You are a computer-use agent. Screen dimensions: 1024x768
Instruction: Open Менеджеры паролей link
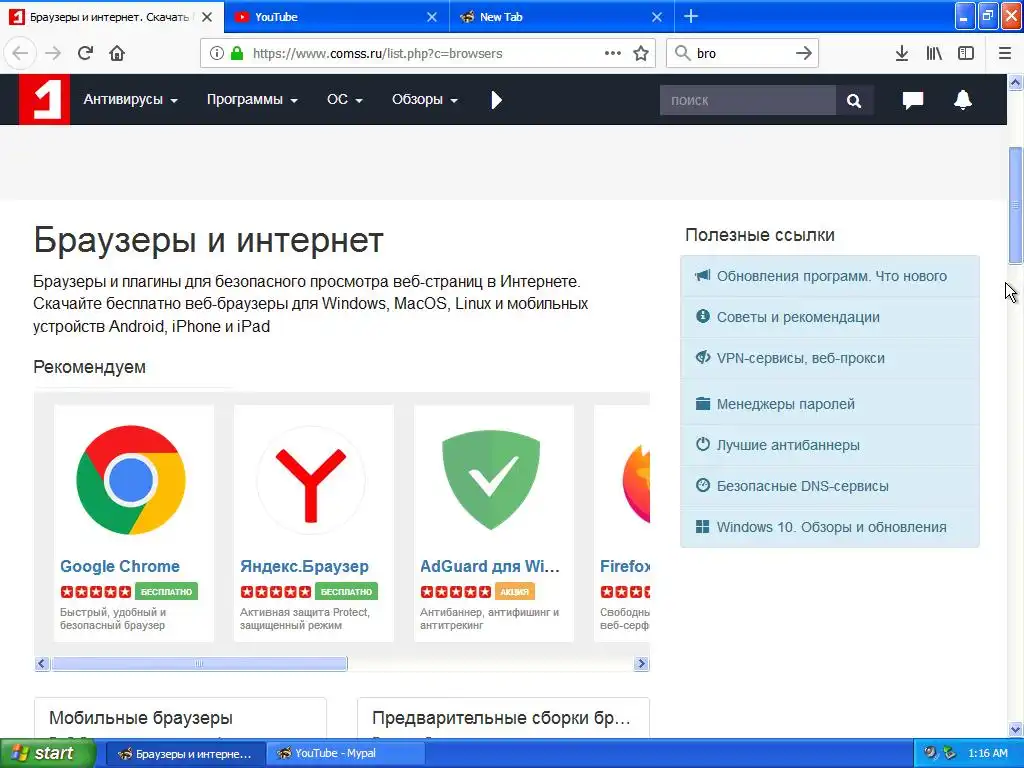click(x=830, y=404)
